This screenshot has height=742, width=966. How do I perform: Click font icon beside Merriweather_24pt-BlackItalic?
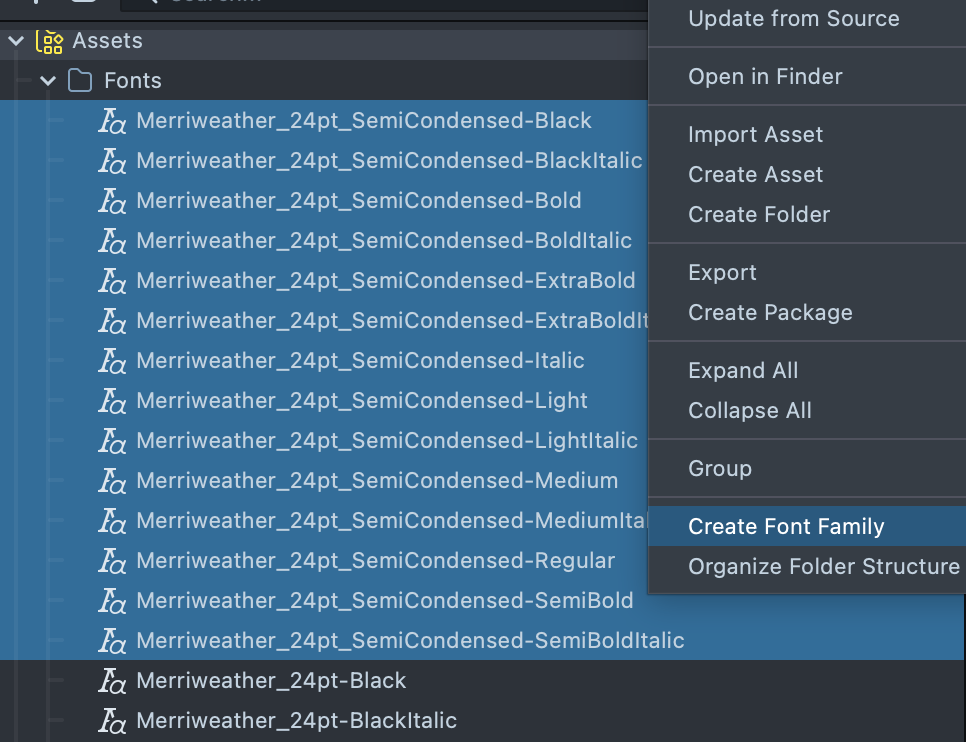[112, 721]
